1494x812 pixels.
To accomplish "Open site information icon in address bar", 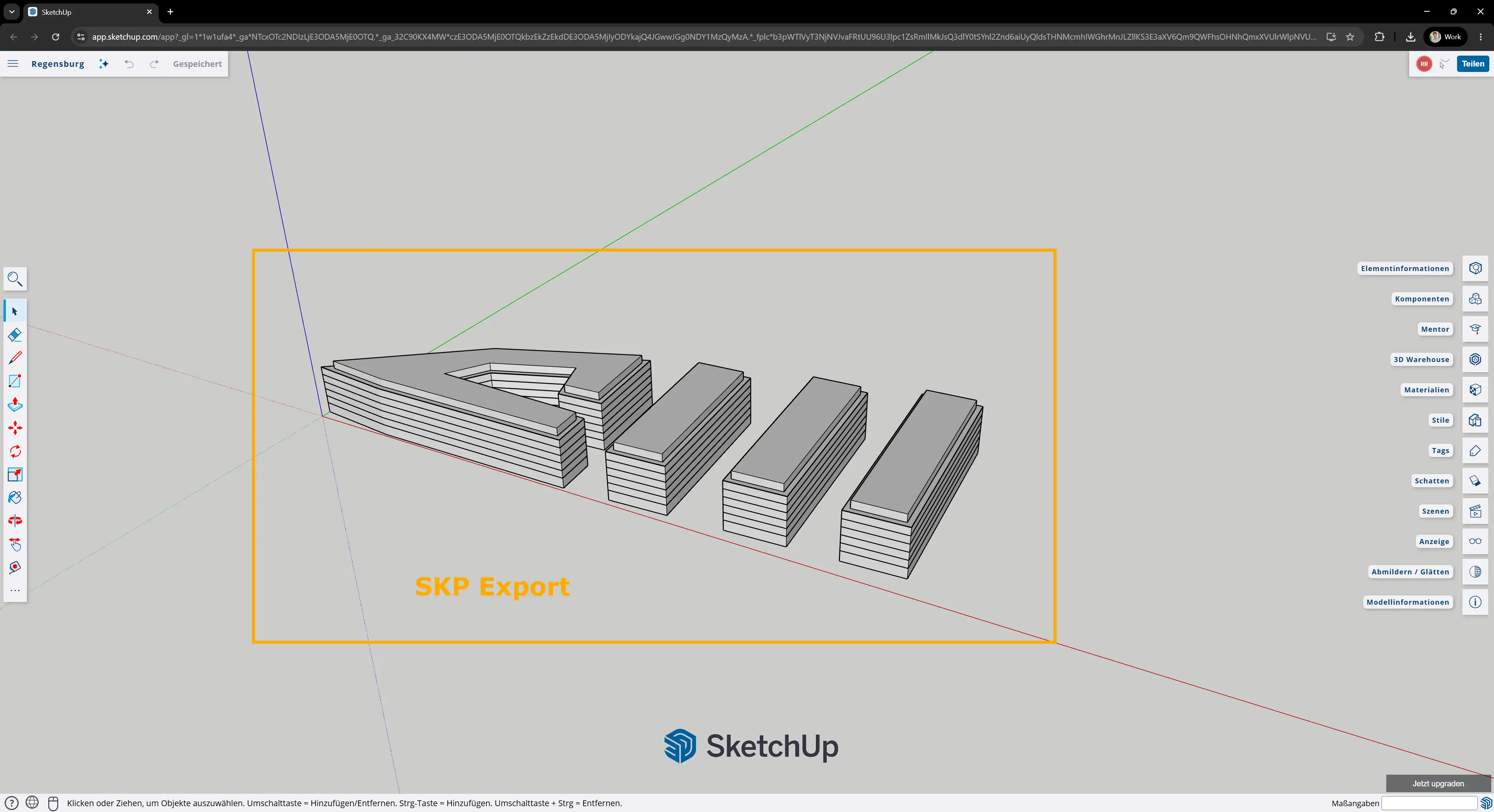I will pyautogui.click(x=81, y=37).
